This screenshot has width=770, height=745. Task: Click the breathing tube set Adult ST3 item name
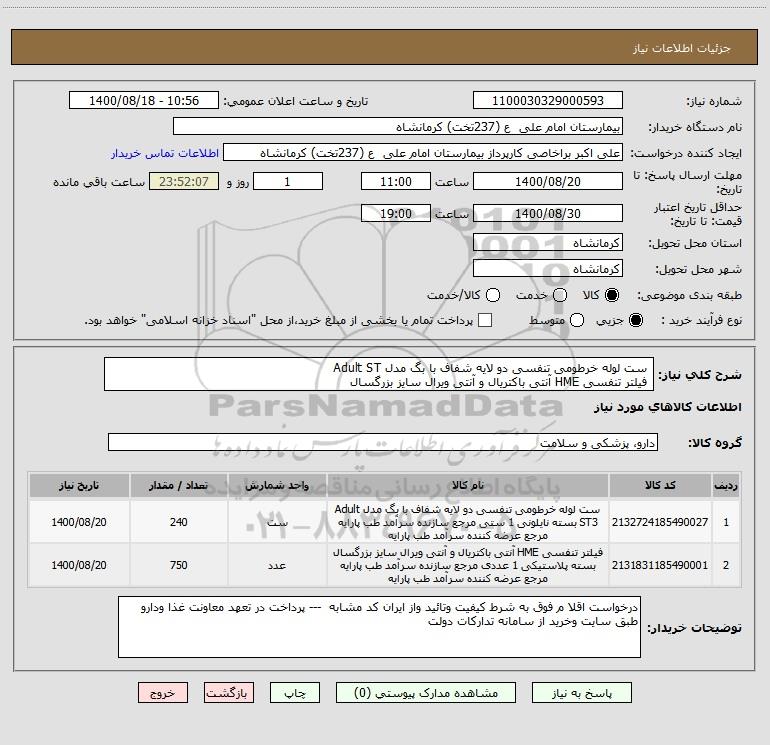point(468,522)
